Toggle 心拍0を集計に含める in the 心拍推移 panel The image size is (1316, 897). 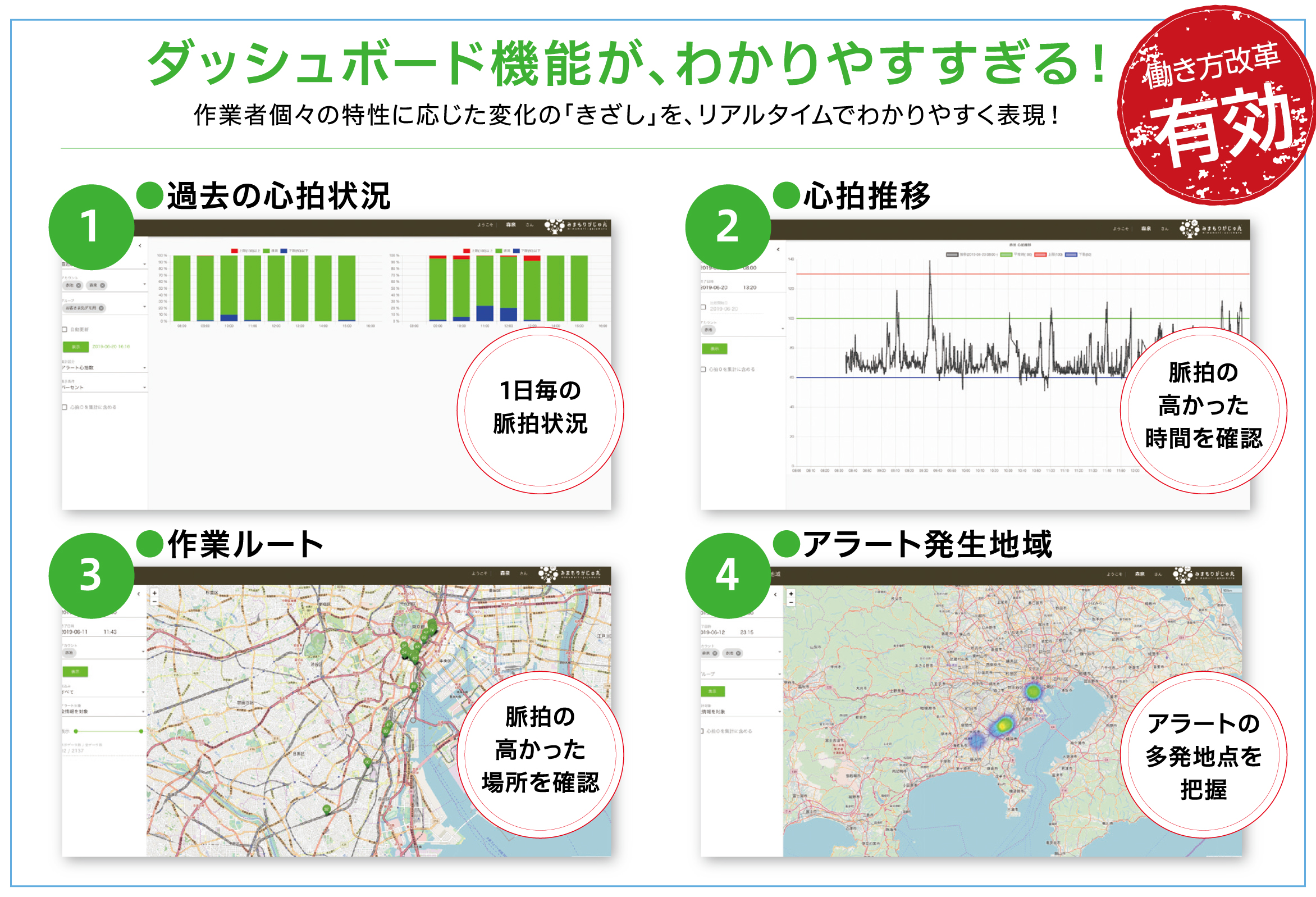pos(703,370)
